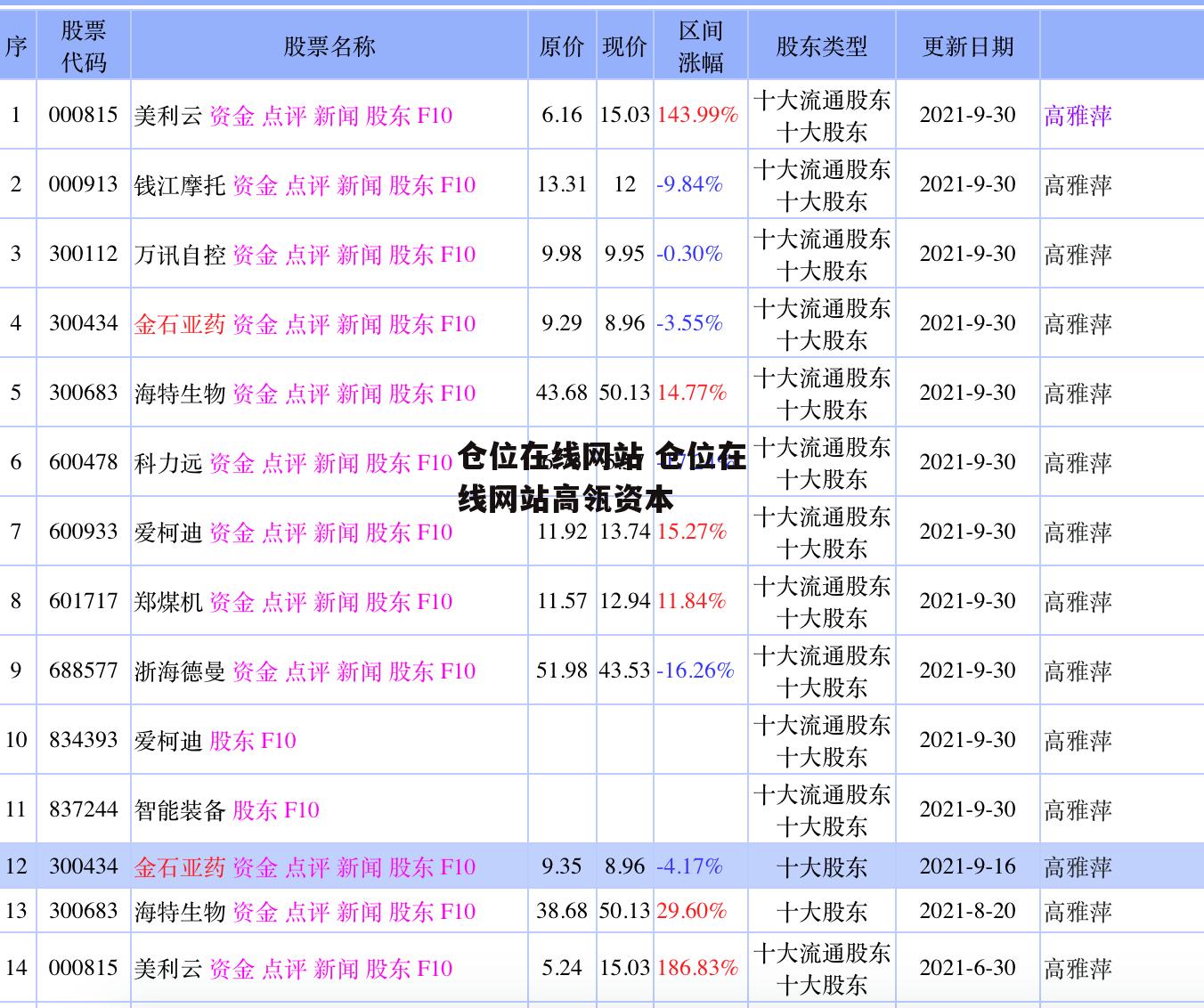Select current price 12.94
The width and height of the screenshot is (1204, 1008).
[624, 601]
